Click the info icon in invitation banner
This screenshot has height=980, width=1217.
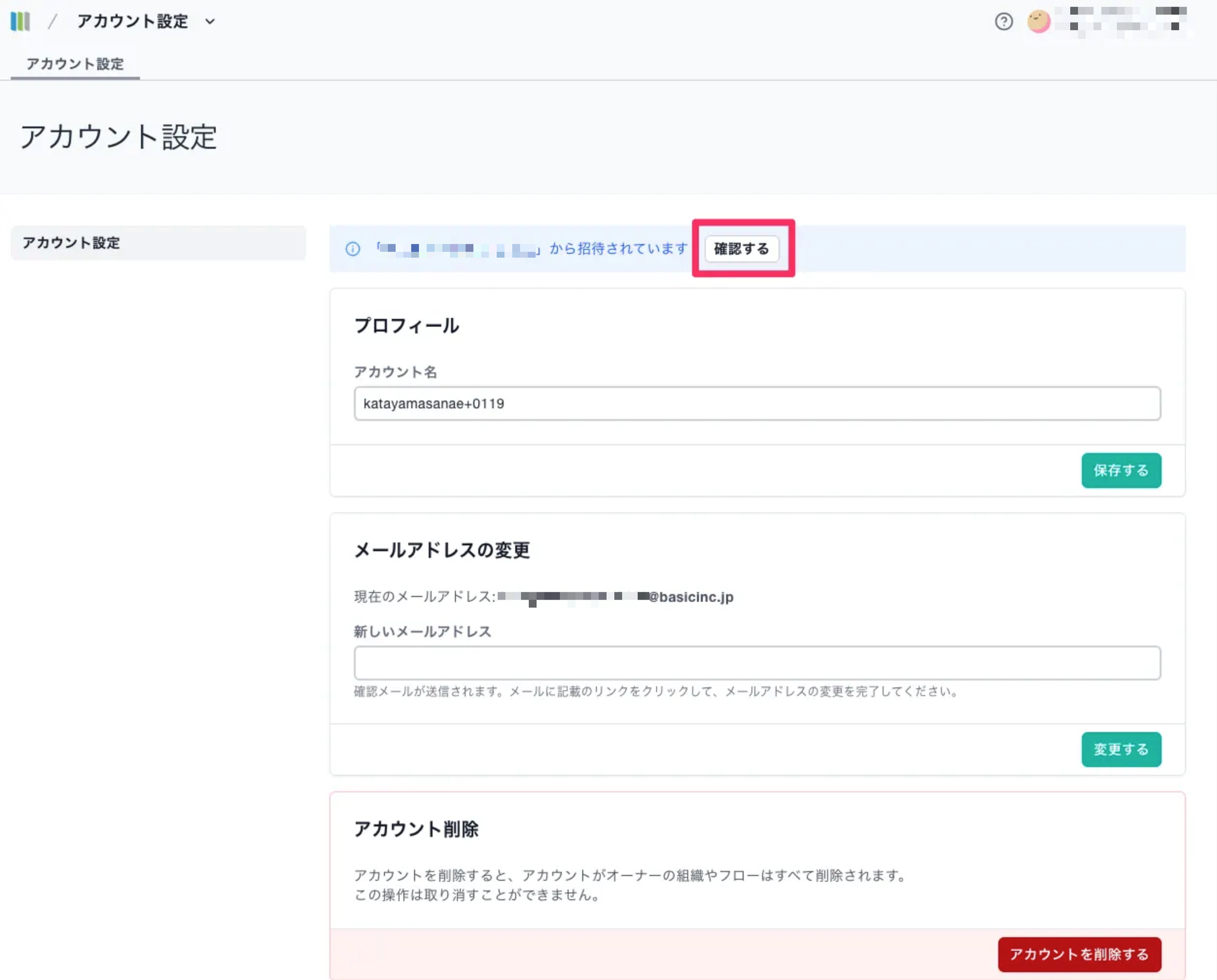click(x=352, y=249)
